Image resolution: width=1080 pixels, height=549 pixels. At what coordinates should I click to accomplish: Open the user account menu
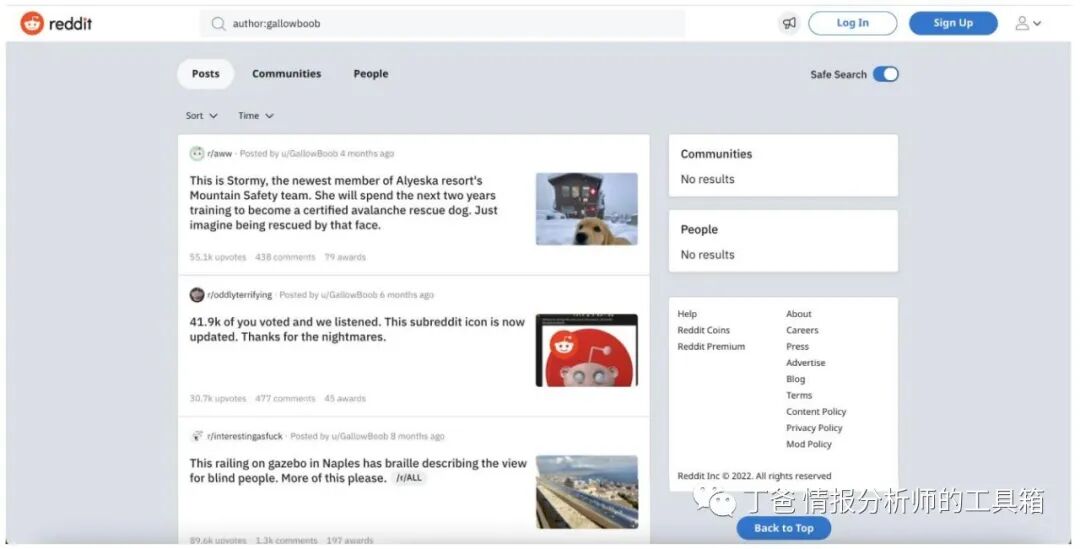(x=1028, y=23)
